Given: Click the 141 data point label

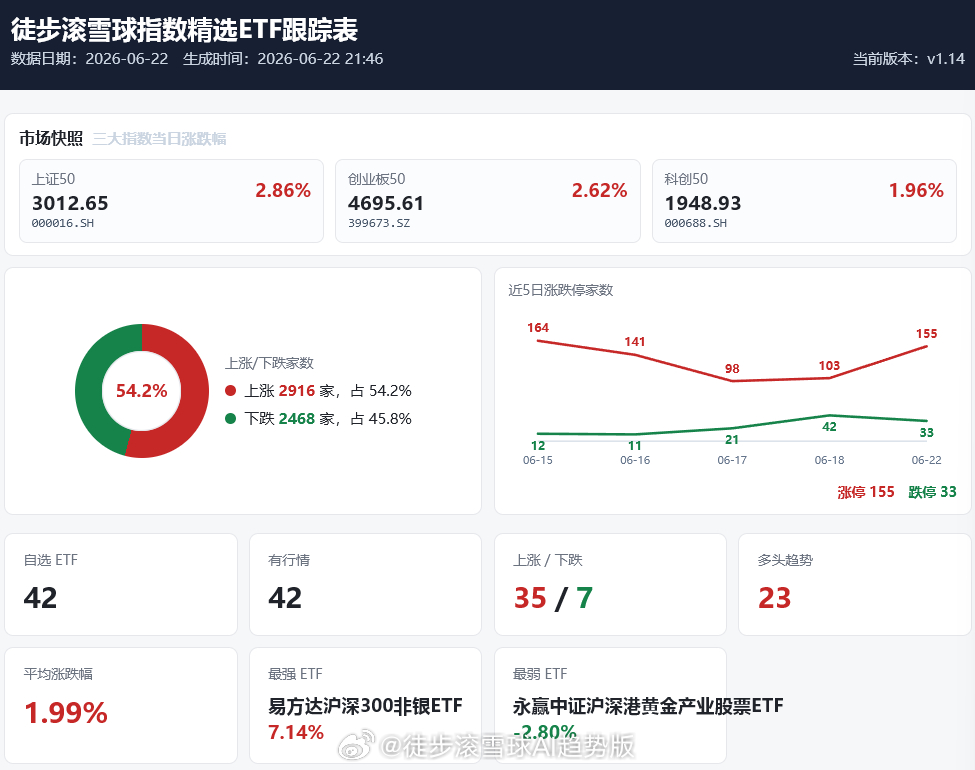Looking at the screenshot, I should pos(635,341).
